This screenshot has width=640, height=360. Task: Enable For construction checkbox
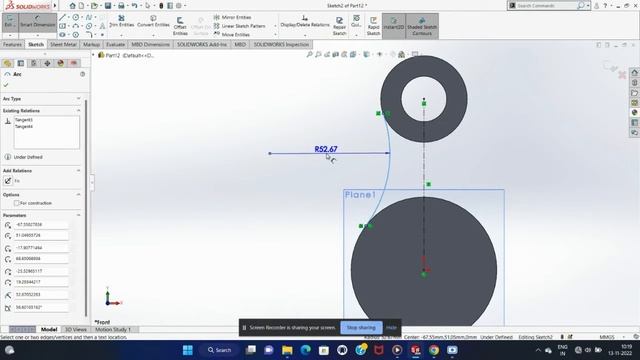(17, 203)
